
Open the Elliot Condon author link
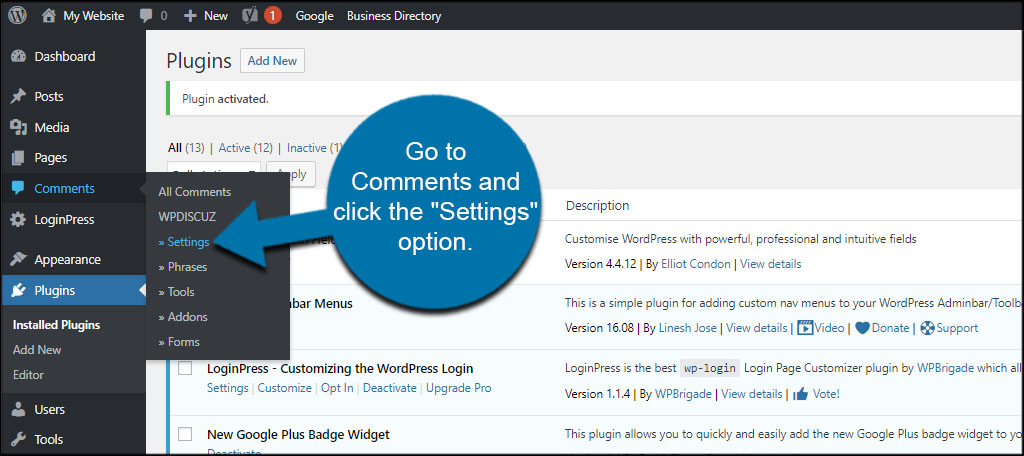(x=698, y=264)
